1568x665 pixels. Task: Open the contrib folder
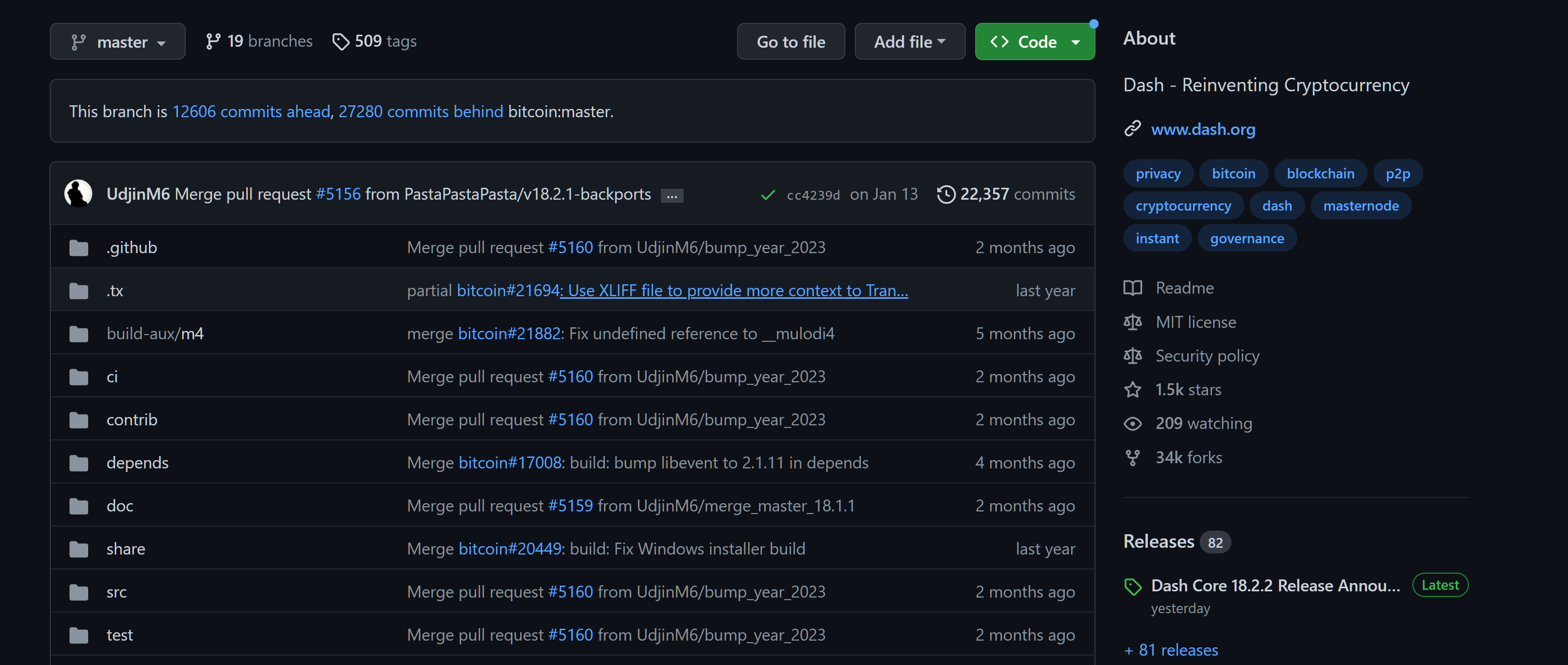click(132, 420)
